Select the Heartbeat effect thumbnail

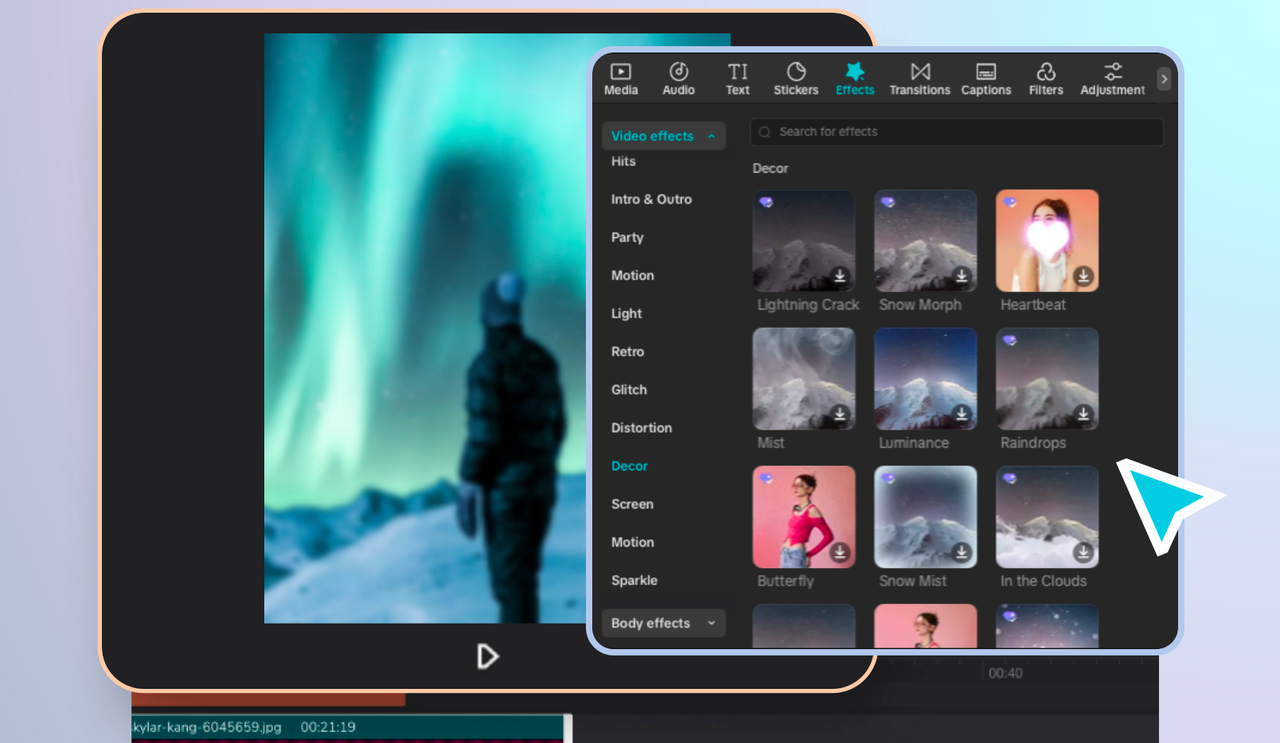(x=1046, y=240)
